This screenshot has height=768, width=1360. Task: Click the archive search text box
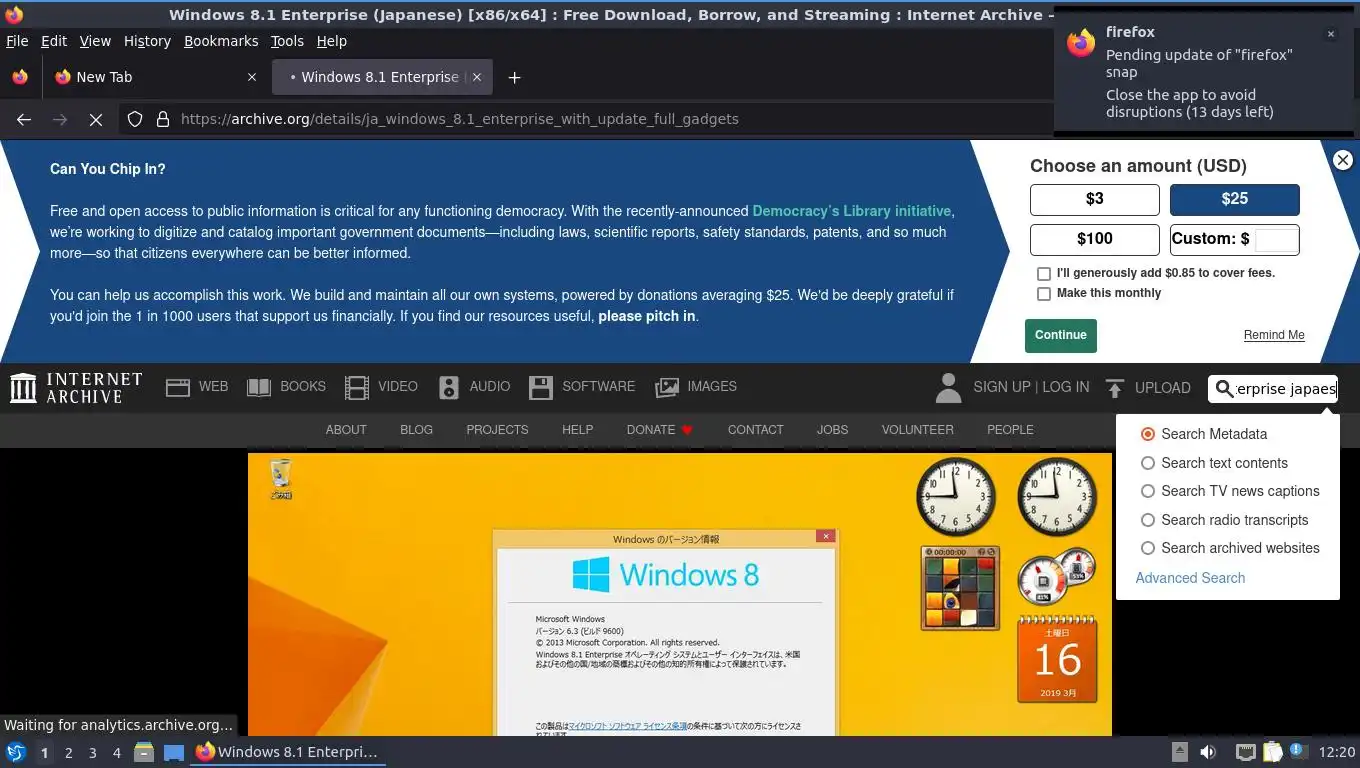(1285, 389)
